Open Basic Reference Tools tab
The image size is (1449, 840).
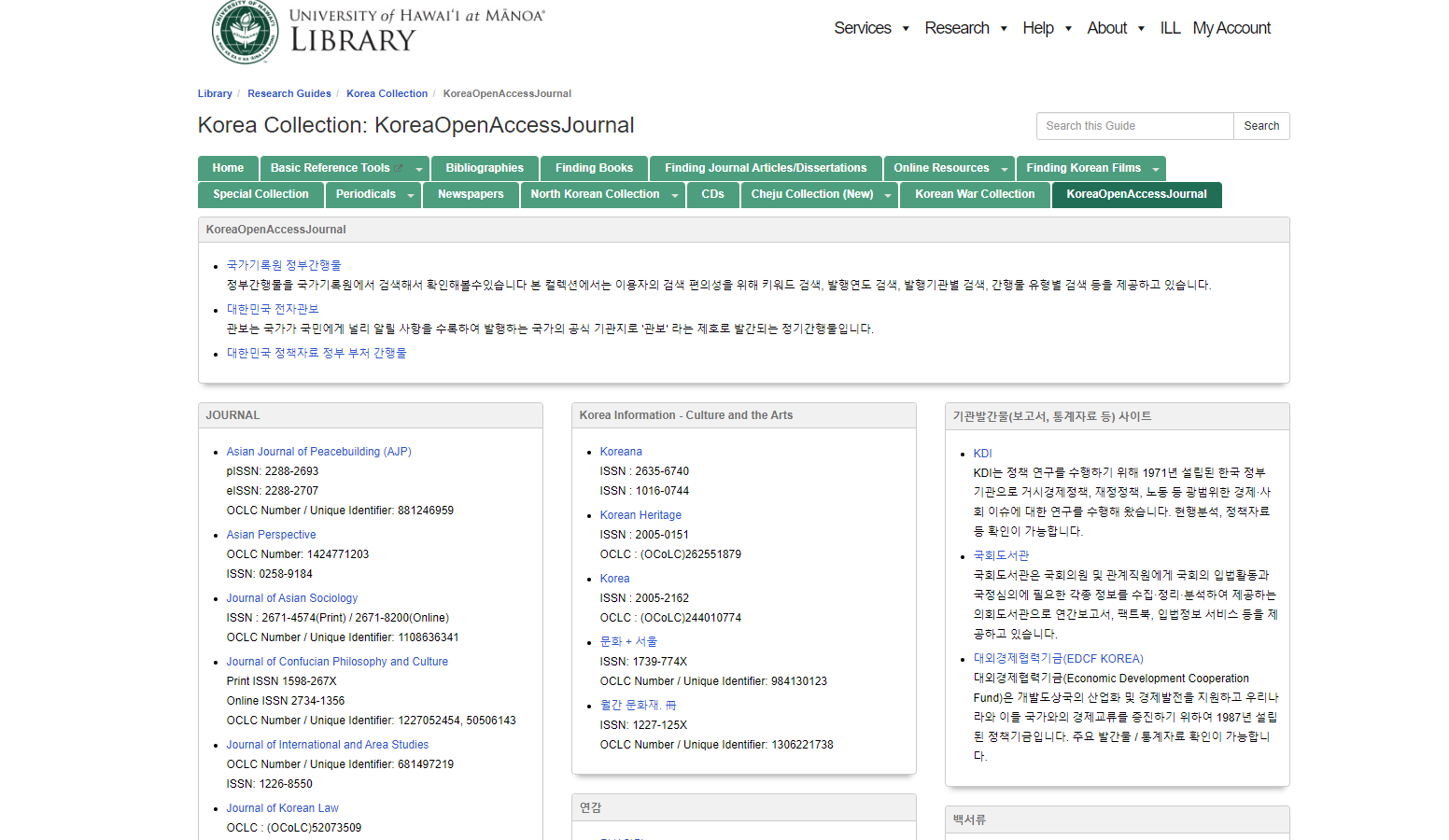click(331, 168)
